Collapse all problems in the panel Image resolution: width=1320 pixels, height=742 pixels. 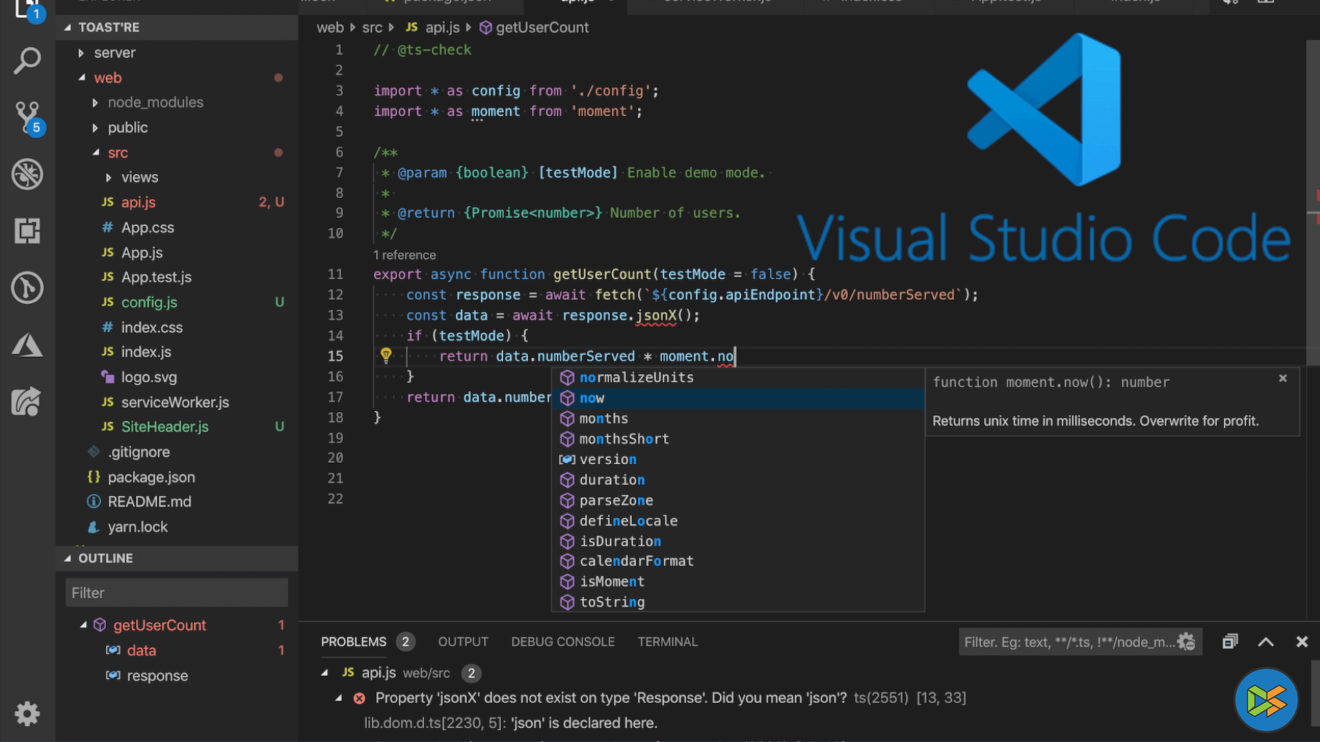(x=1230, y=642)
